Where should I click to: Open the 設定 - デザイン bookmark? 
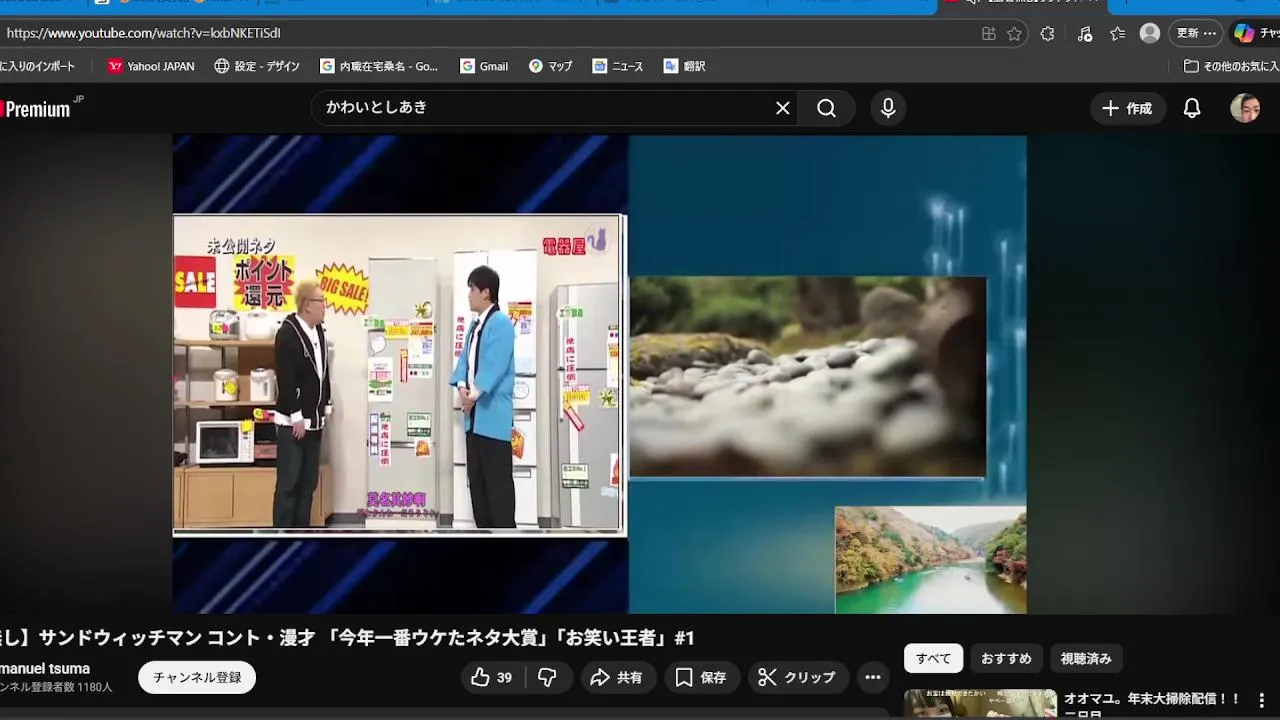click(257, 66)
